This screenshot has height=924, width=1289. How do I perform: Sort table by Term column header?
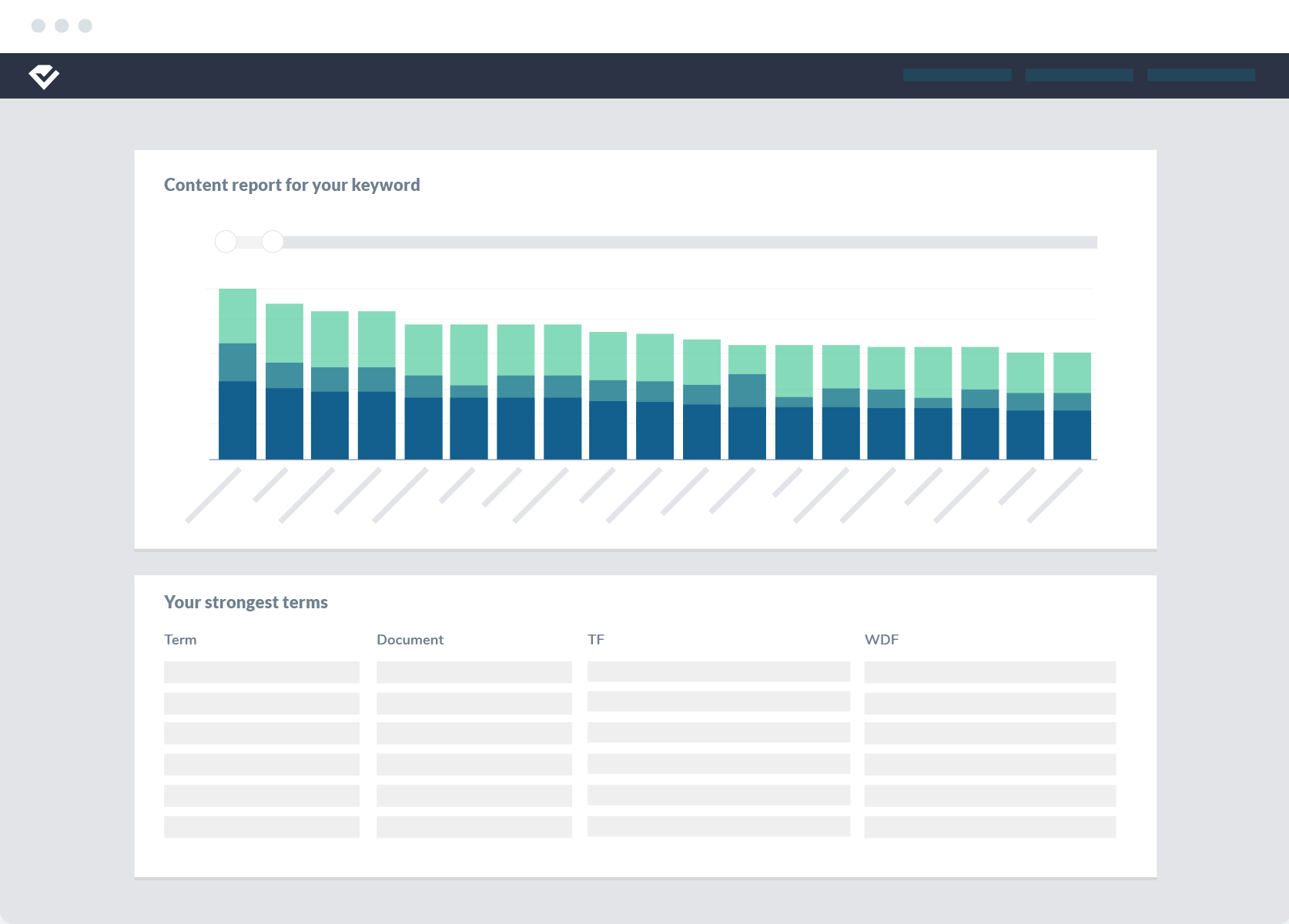[x=180, y=640]
